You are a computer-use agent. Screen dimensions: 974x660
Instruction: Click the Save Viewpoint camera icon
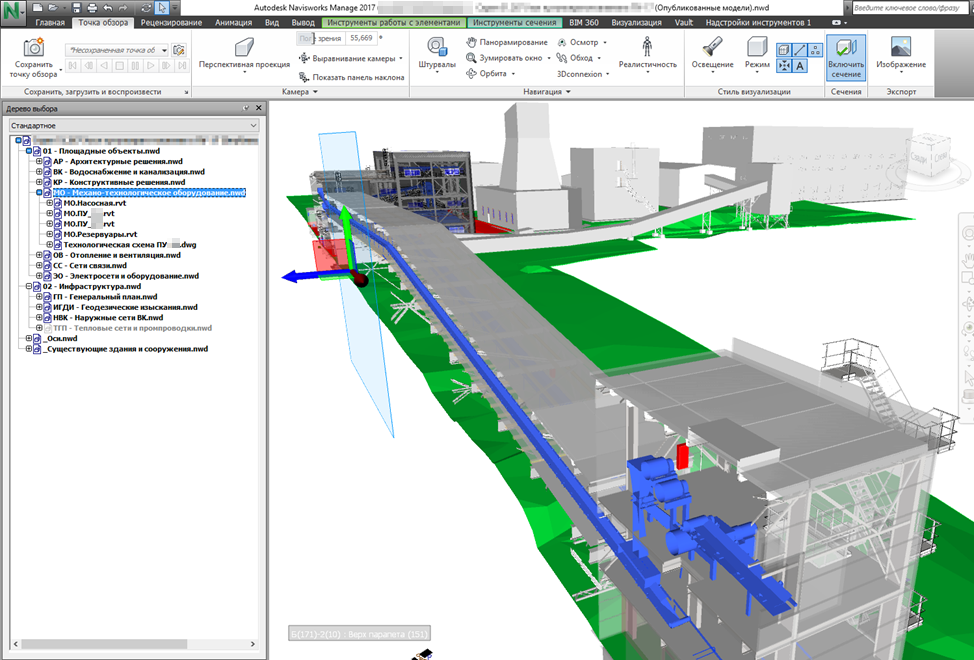[34, 47]
